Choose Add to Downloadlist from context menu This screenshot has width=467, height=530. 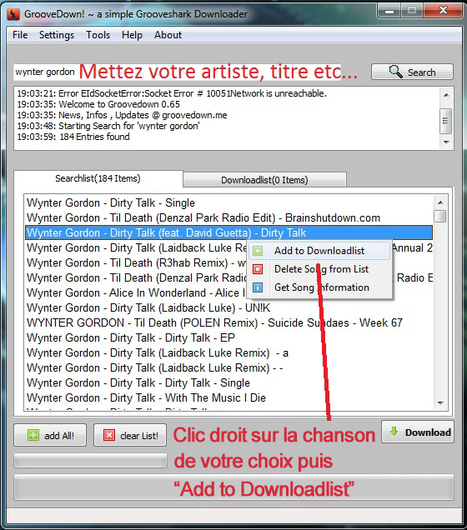pyautogui.click(x=319, y=251)
